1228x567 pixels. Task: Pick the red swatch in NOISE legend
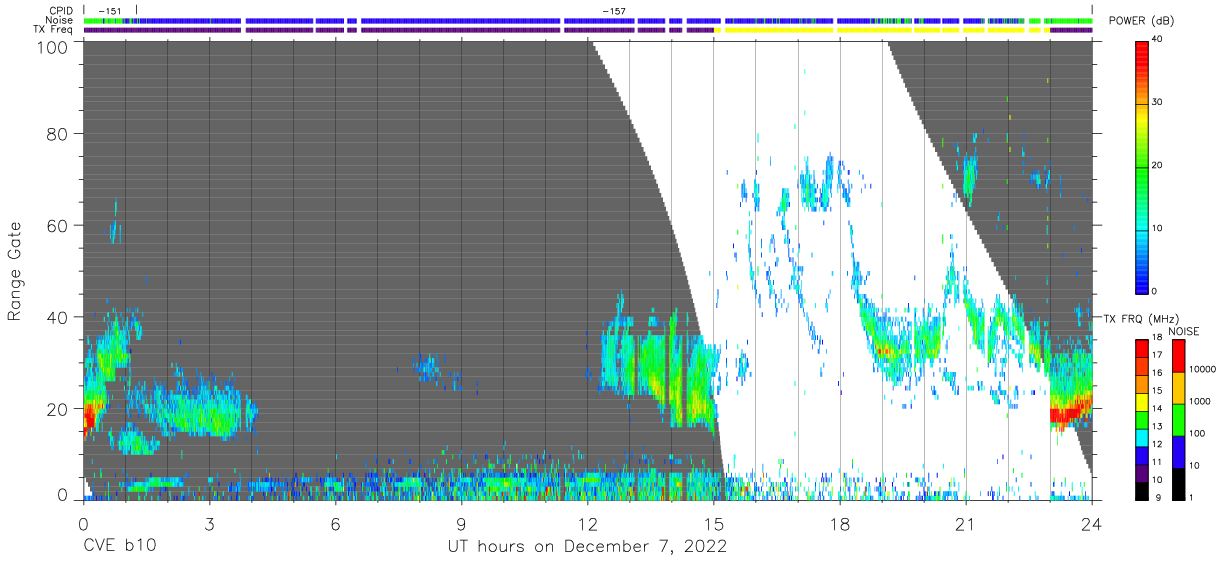coord(1177,356)
